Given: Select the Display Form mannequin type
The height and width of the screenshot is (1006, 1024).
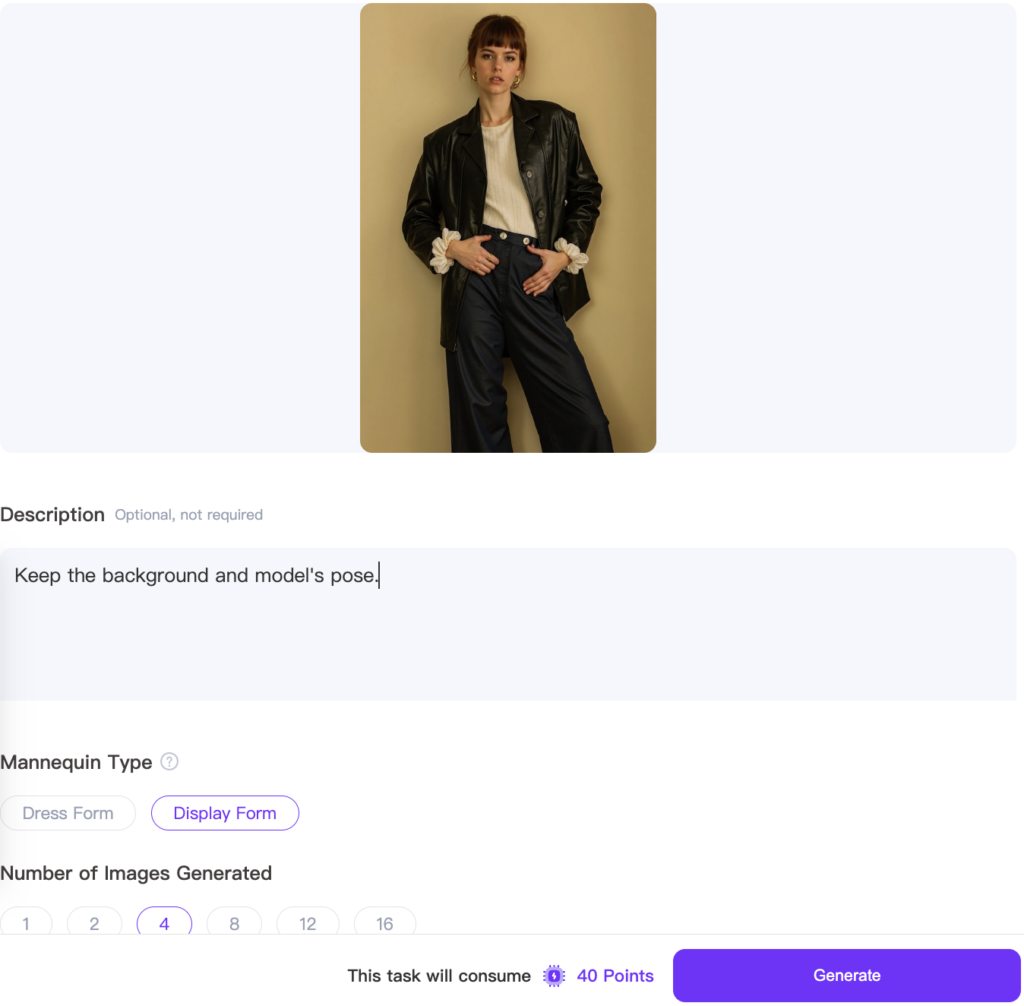Looking at the screenshot, I should coord(225,813).
